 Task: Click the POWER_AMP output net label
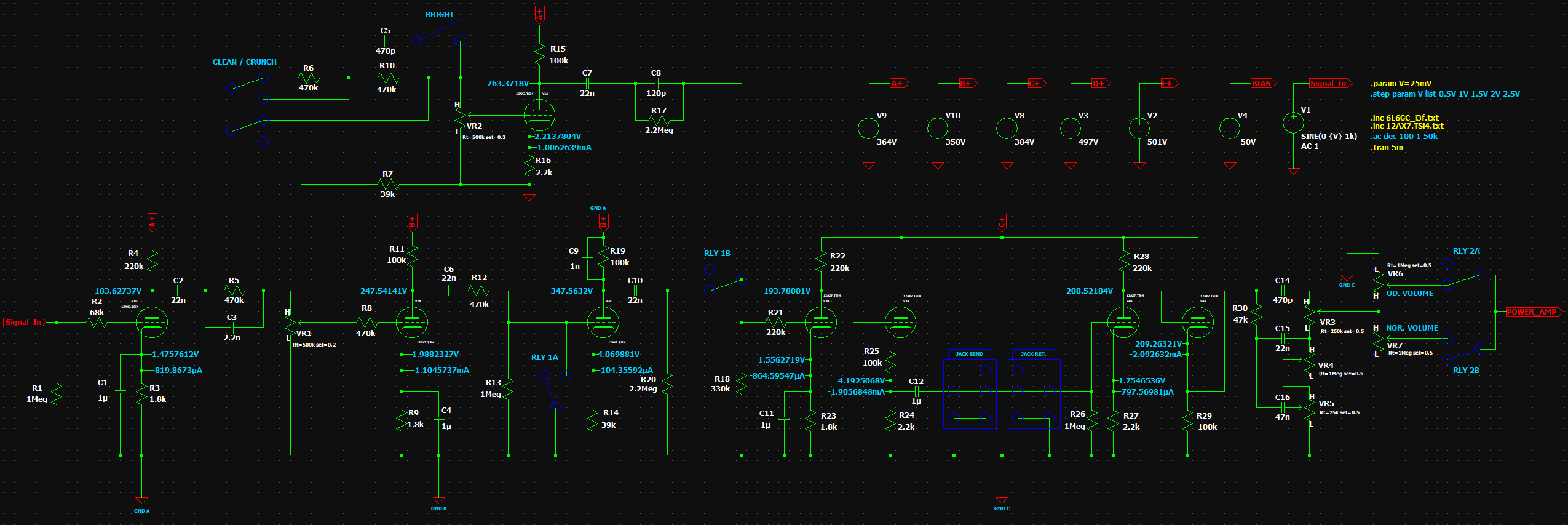pyautogui.click(x=1531, y=312)
